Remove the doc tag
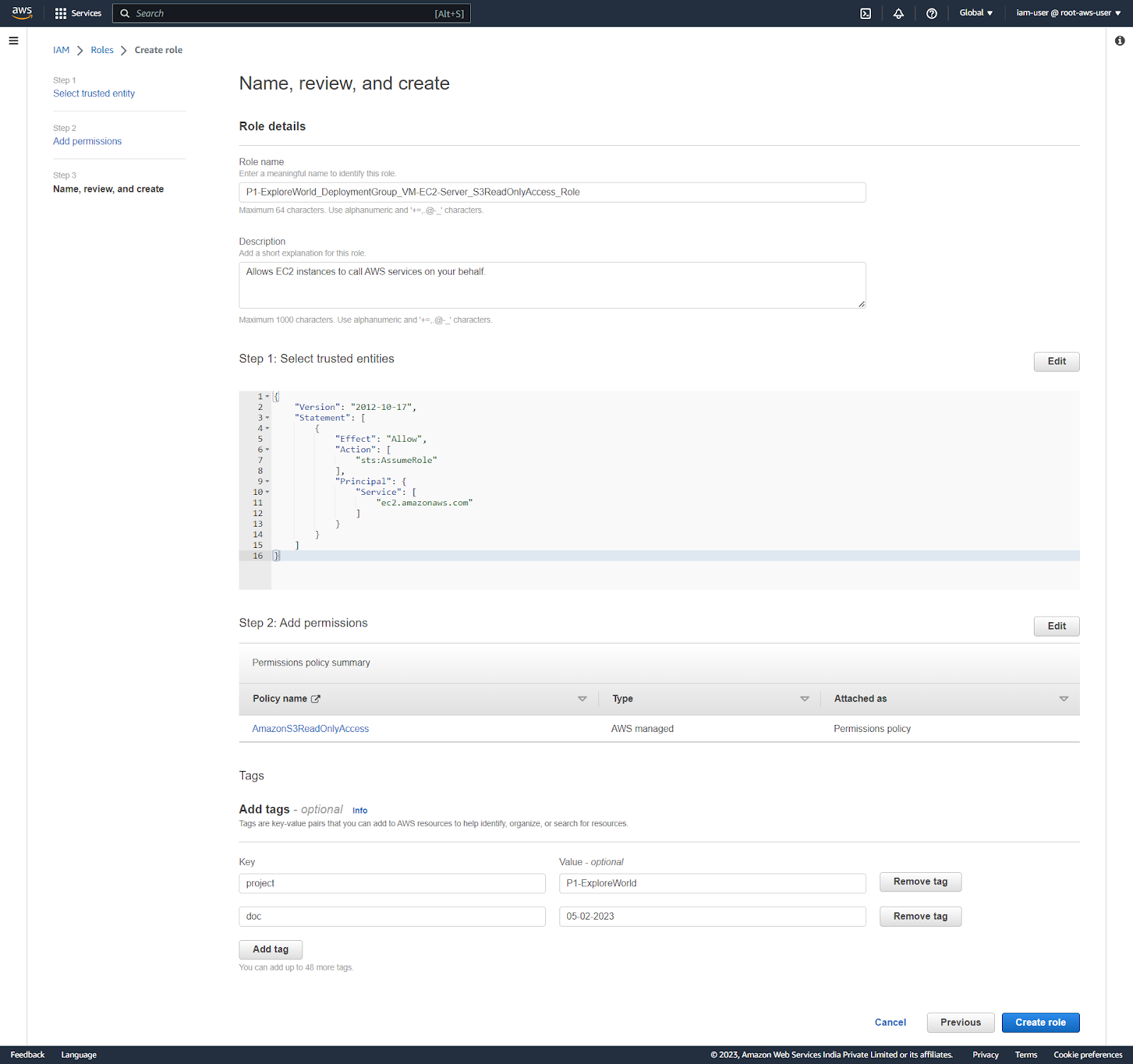Screen dimensions: 1133x1064 pos(921,917)
